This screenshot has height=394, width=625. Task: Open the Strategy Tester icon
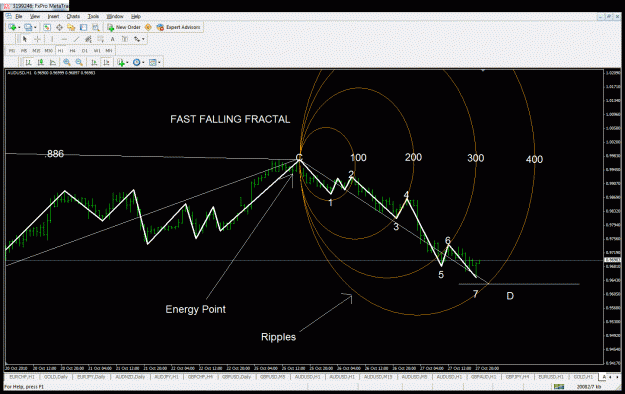coord(96,27)
